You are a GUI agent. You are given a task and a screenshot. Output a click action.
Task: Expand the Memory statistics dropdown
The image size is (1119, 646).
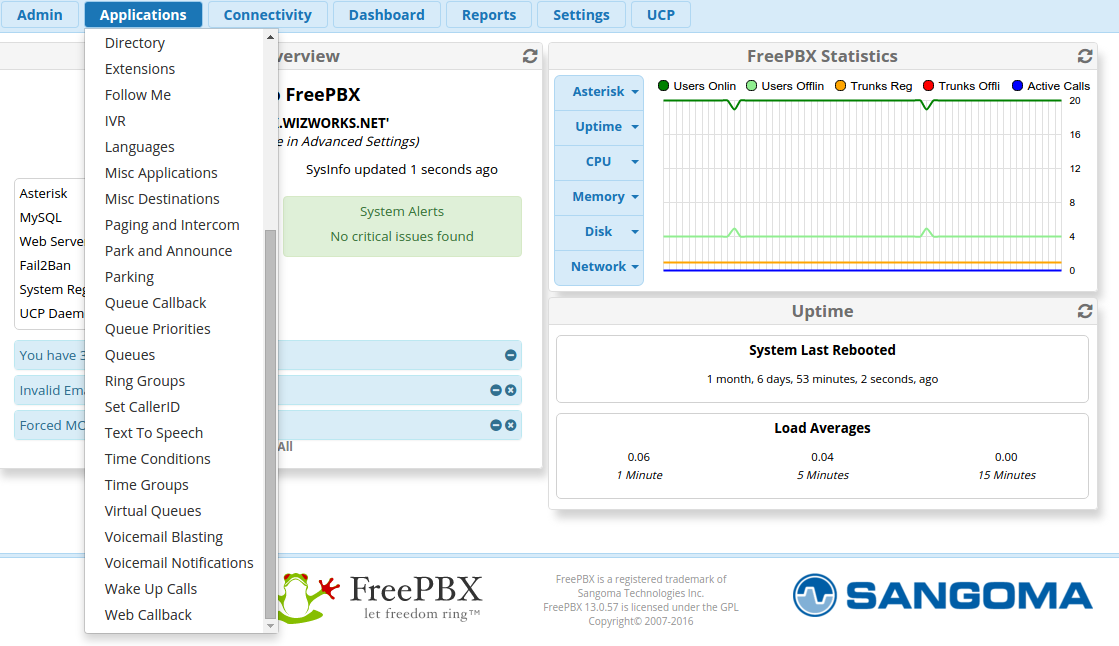599,197
